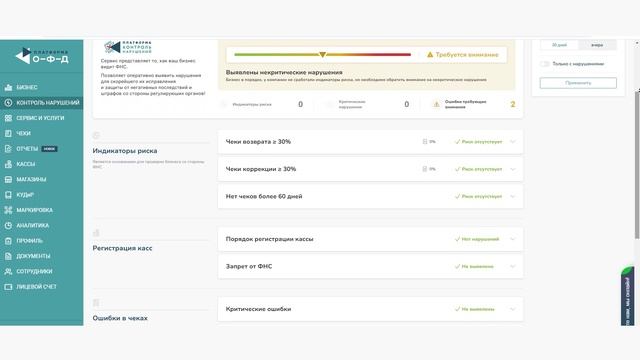
Task: Click the document icon in Чеки коррекции row
Action: click(x=425, y=169)
